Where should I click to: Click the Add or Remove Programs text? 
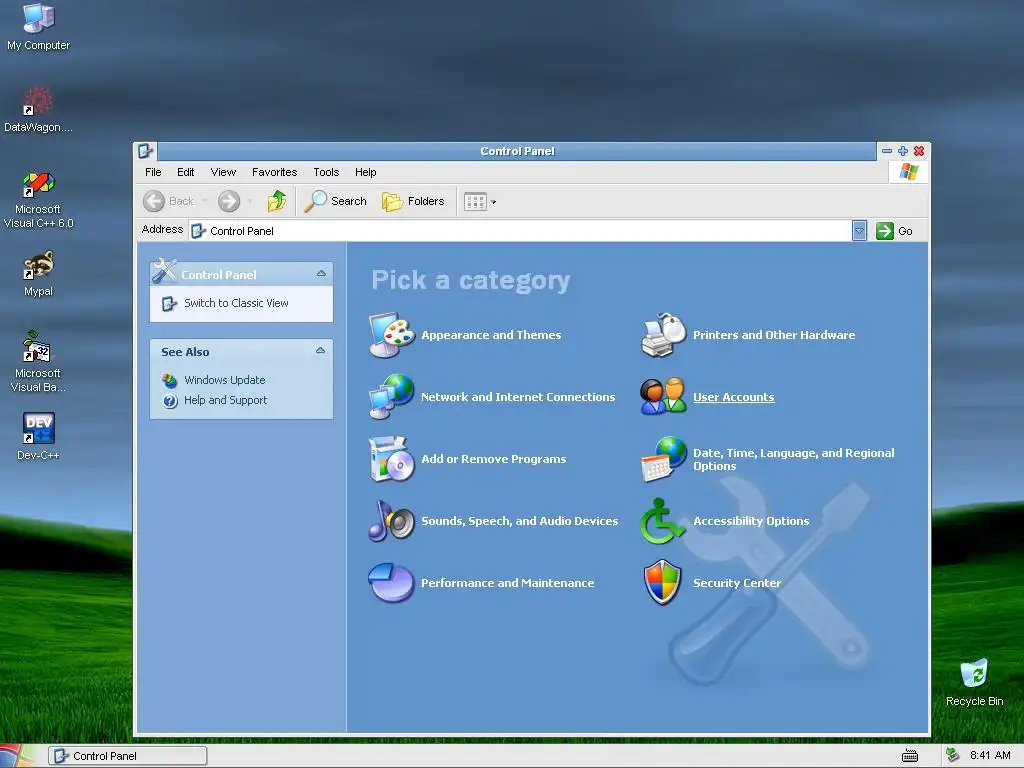coord(494,459)
